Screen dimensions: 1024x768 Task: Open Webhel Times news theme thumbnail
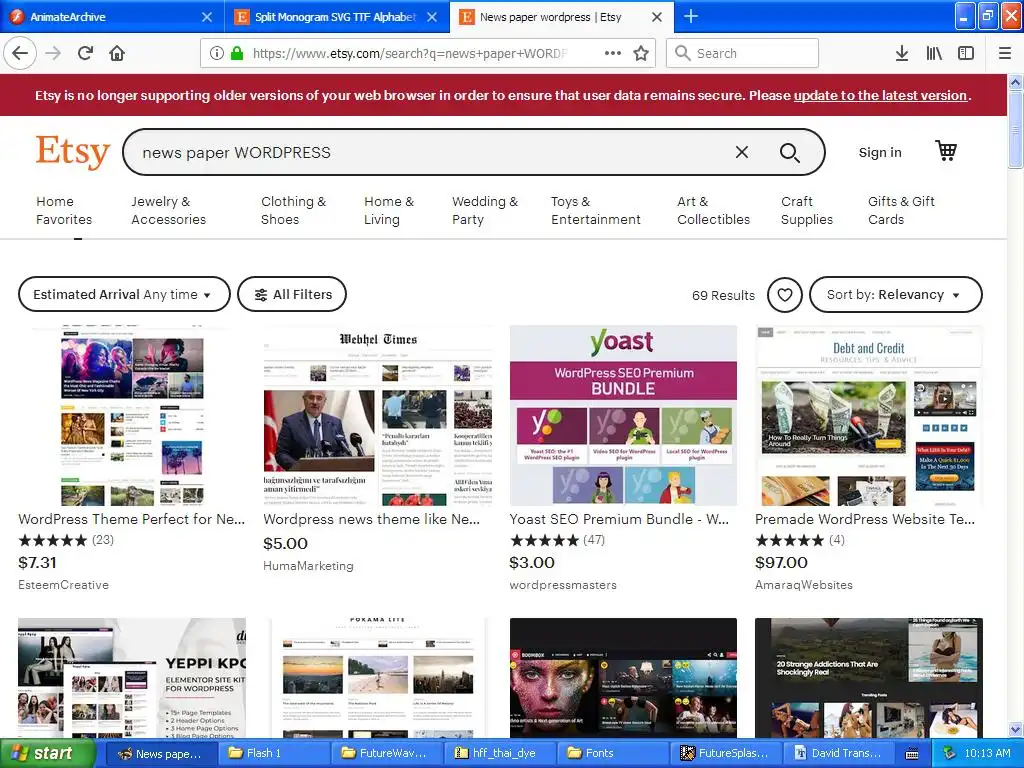click(377, 415)
